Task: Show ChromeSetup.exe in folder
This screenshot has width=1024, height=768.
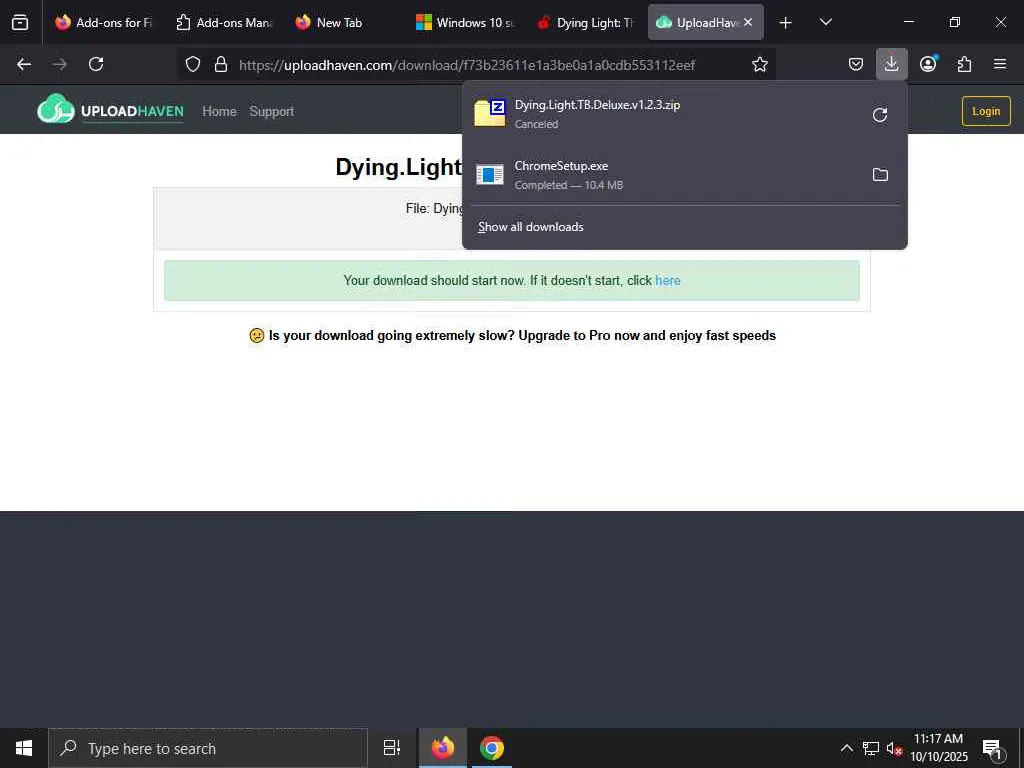Action: coord(880,174)
